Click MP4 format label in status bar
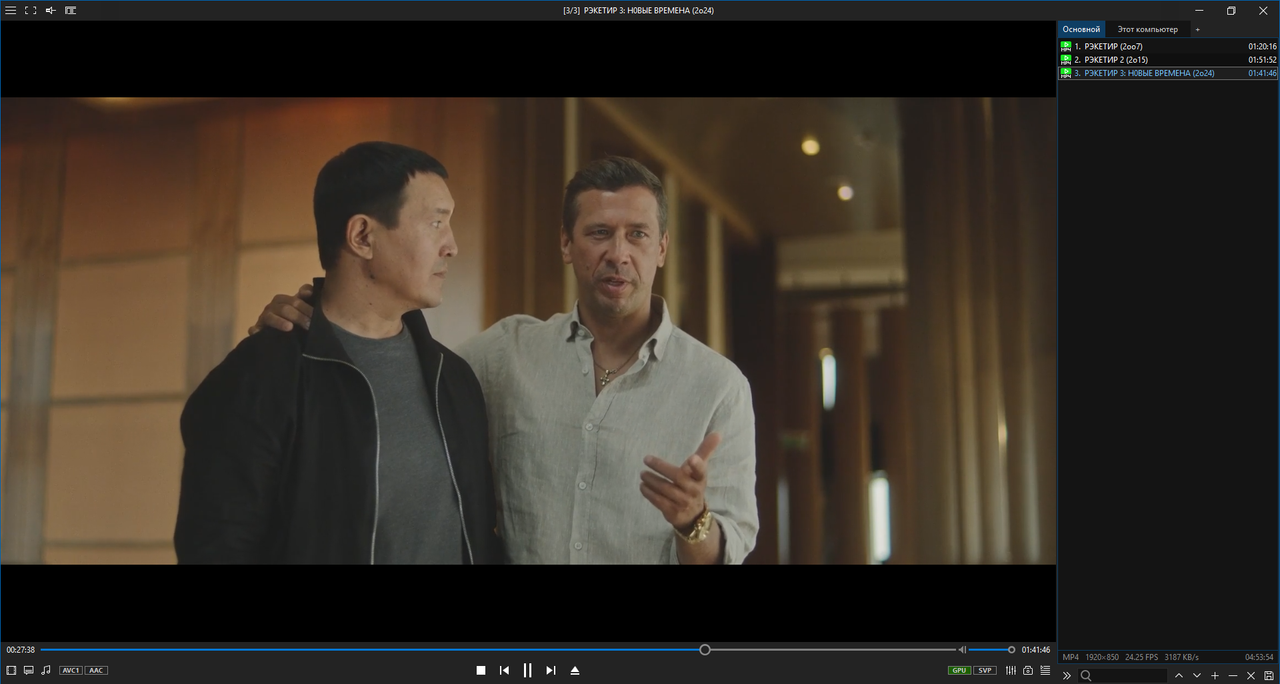Viewport: 1280px width, 684px height. tap(1070, 657)
